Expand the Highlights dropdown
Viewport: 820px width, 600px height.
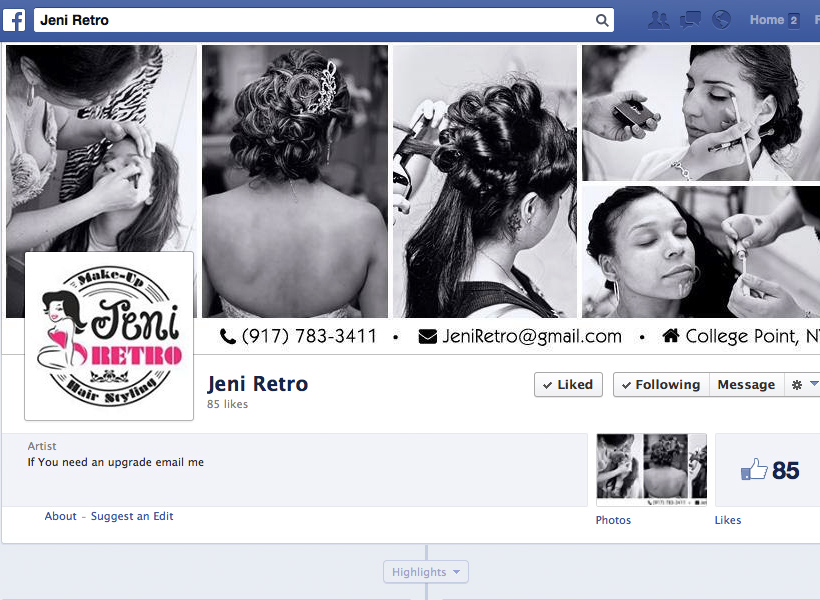tap(426, 572)
